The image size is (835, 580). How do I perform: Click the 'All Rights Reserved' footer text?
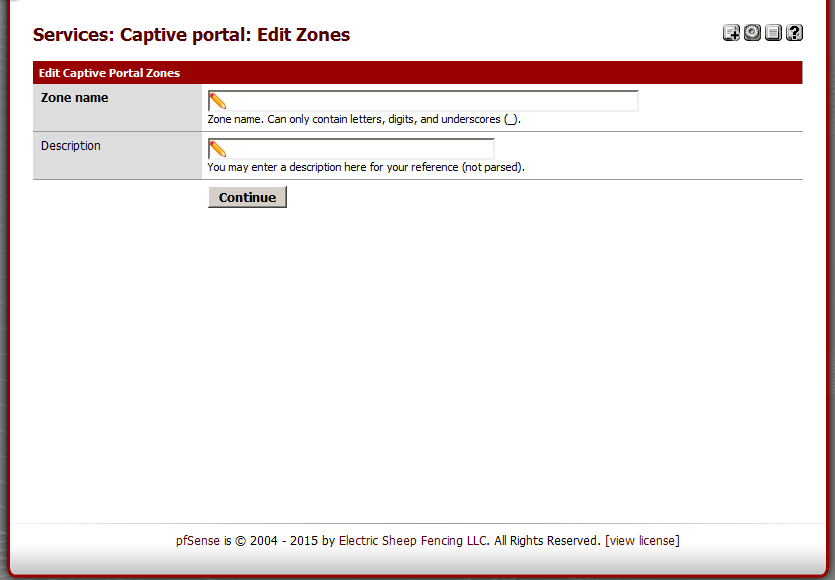547,541
